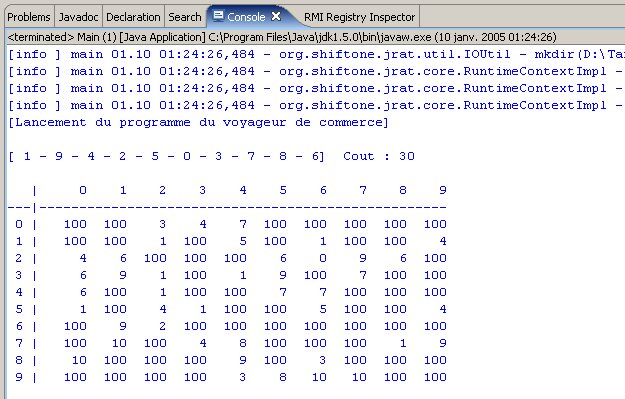Click the first IOUtil mkdir log line

click(316, 54)
